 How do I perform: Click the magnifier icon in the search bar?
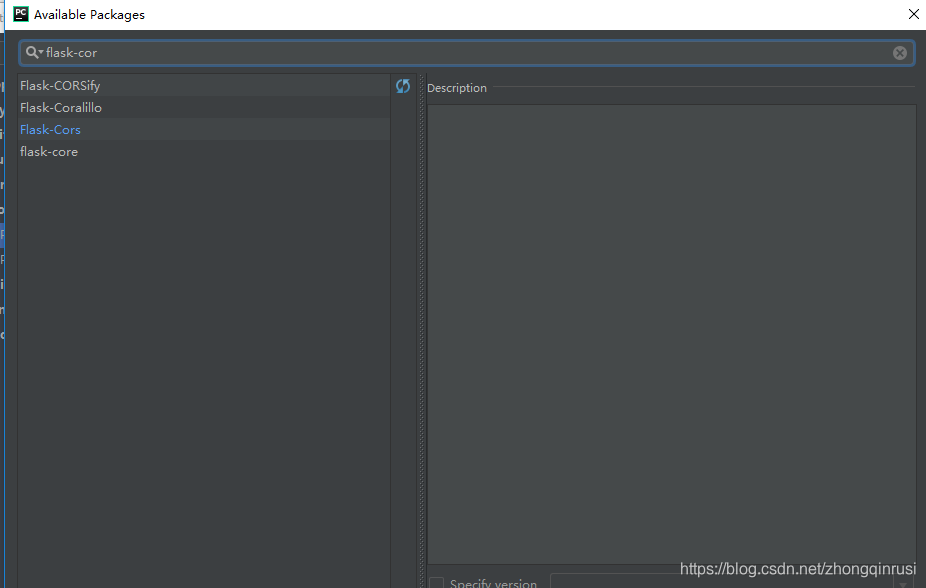pos(31,52)
